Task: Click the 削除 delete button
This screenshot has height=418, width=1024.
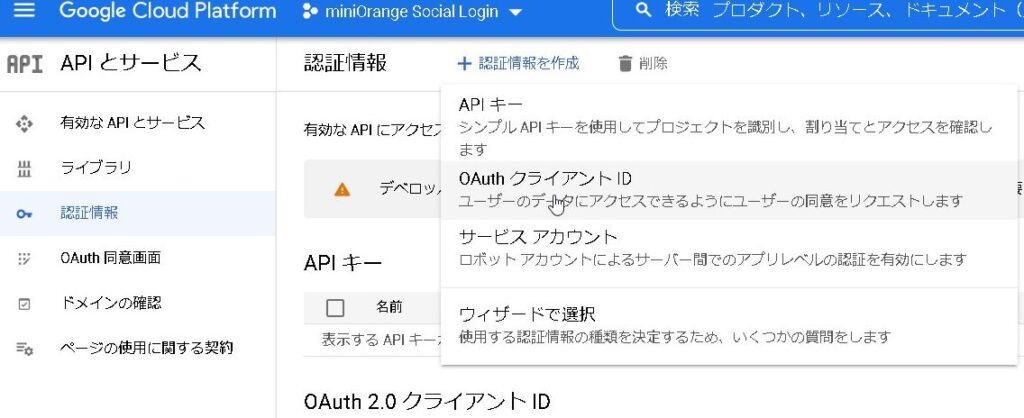Action: tap(643, 64)
